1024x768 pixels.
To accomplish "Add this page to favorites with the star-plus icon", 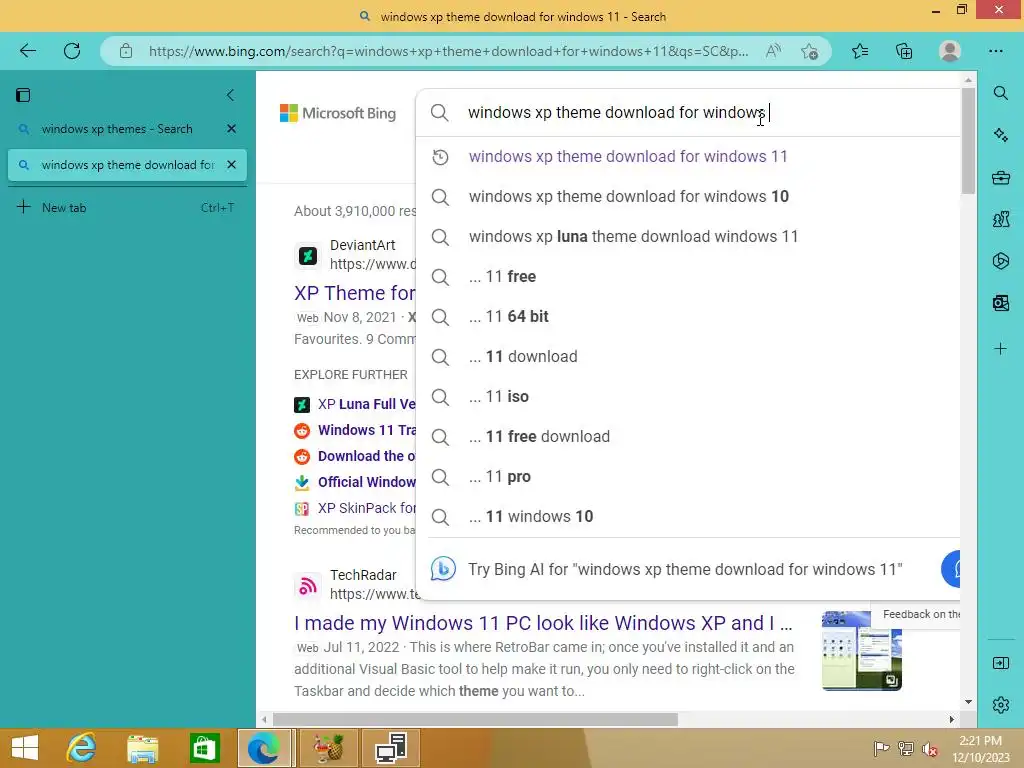I will [x=810, y=51].
